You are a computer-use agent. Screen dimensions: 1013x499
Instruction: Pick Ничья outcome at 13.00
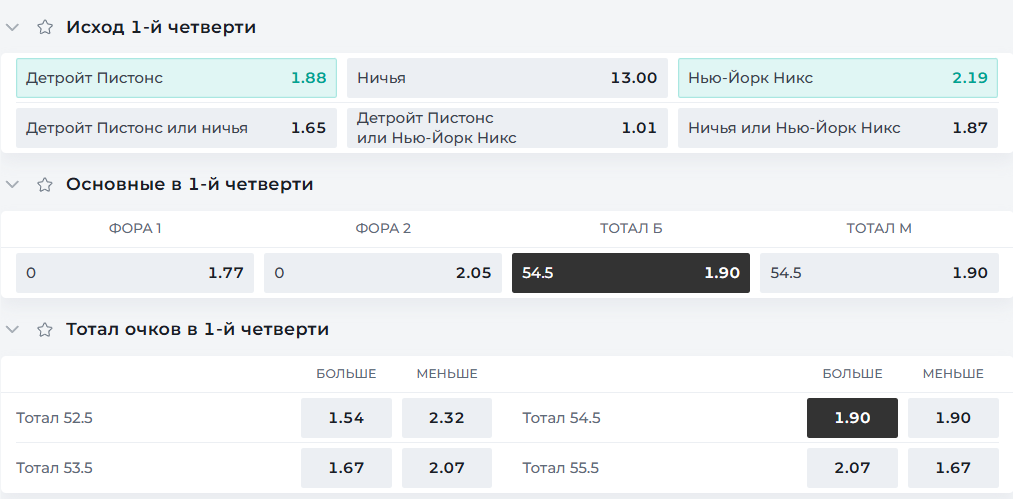tap(507, 78)
